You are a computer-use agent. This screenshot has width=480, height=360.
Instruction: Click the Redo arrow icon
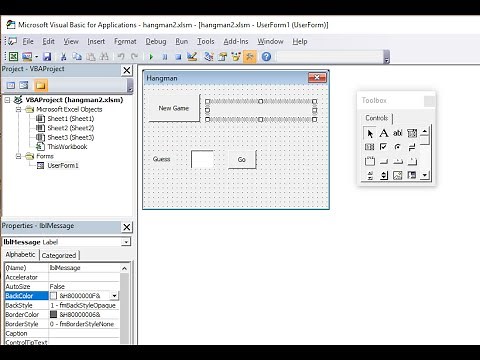[x=134, y=57]
